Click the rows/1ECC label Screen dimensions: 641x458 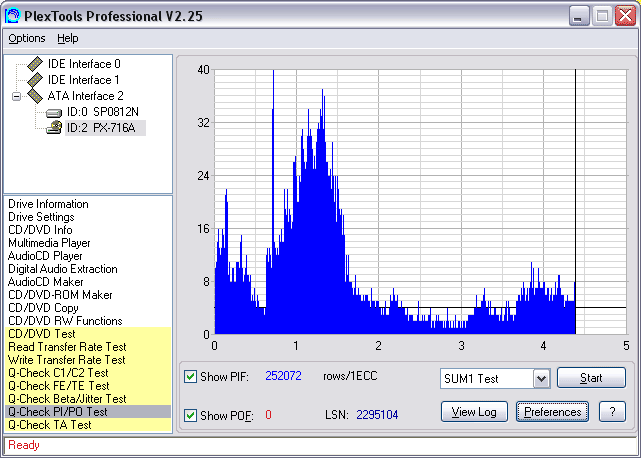(x=350, y=376)
